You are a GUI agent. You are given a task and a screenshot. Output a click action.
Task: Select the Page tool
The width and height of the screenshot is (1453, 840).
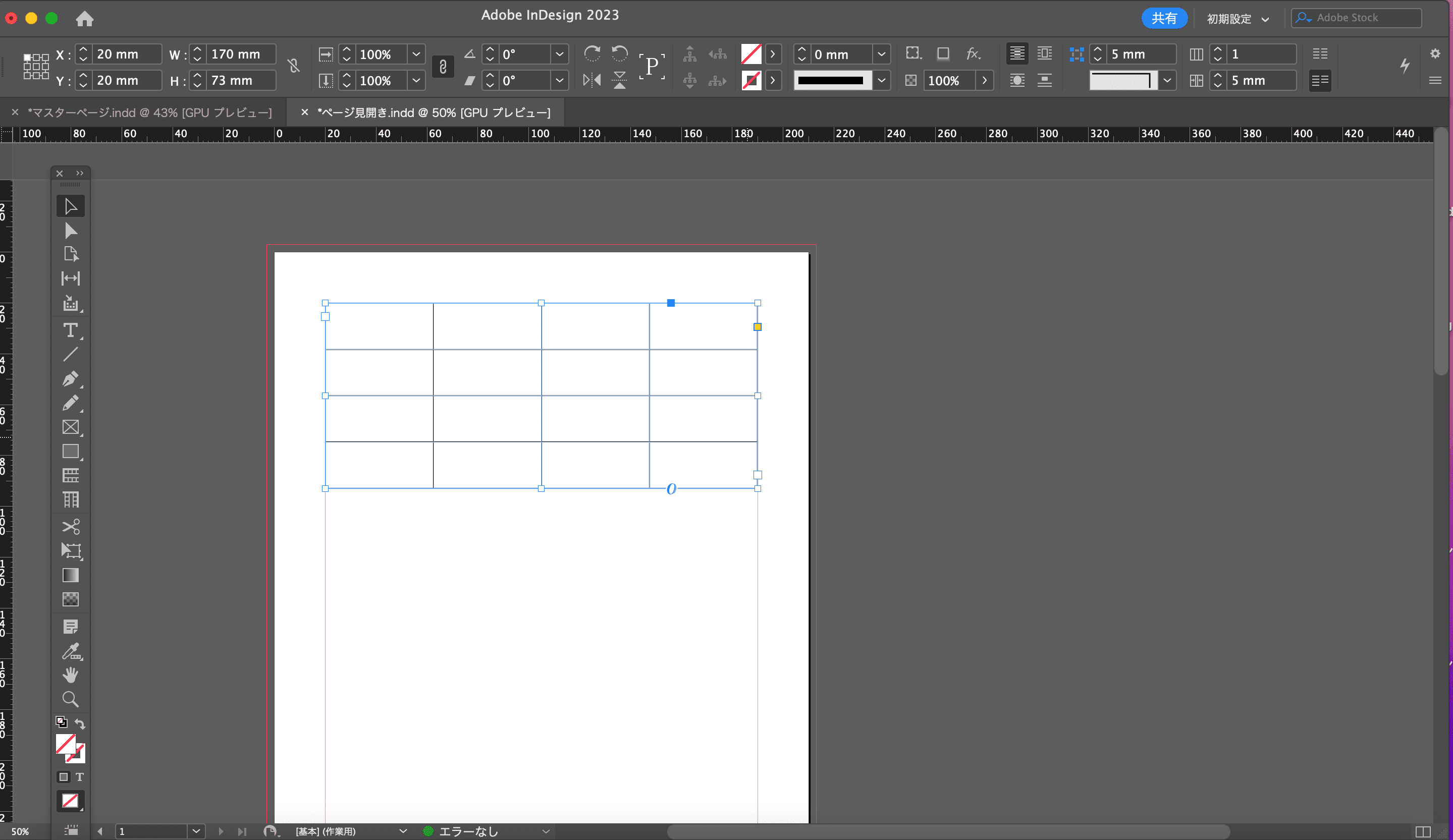tap(70, 254)
